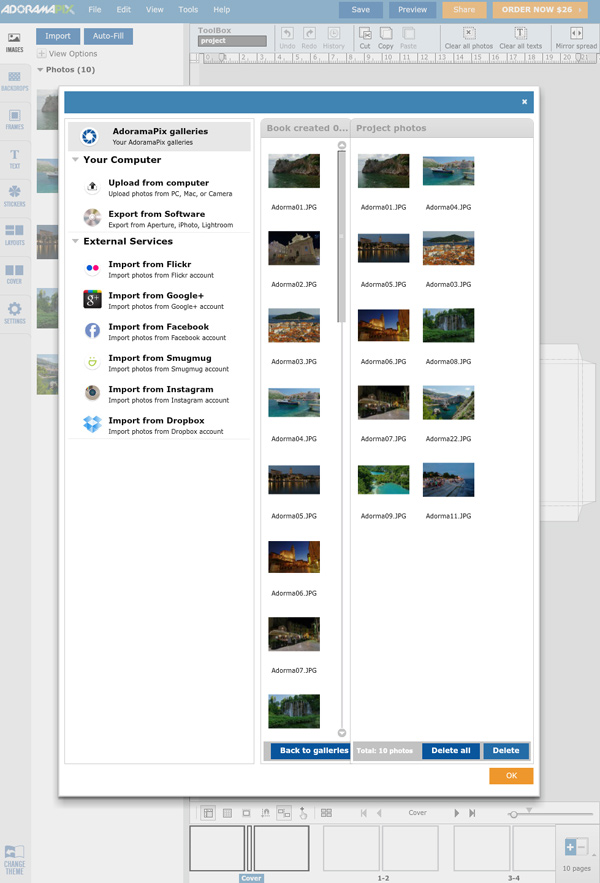
Task: Click the Save button
Action: pyautogui.click(x=361, y=10)
